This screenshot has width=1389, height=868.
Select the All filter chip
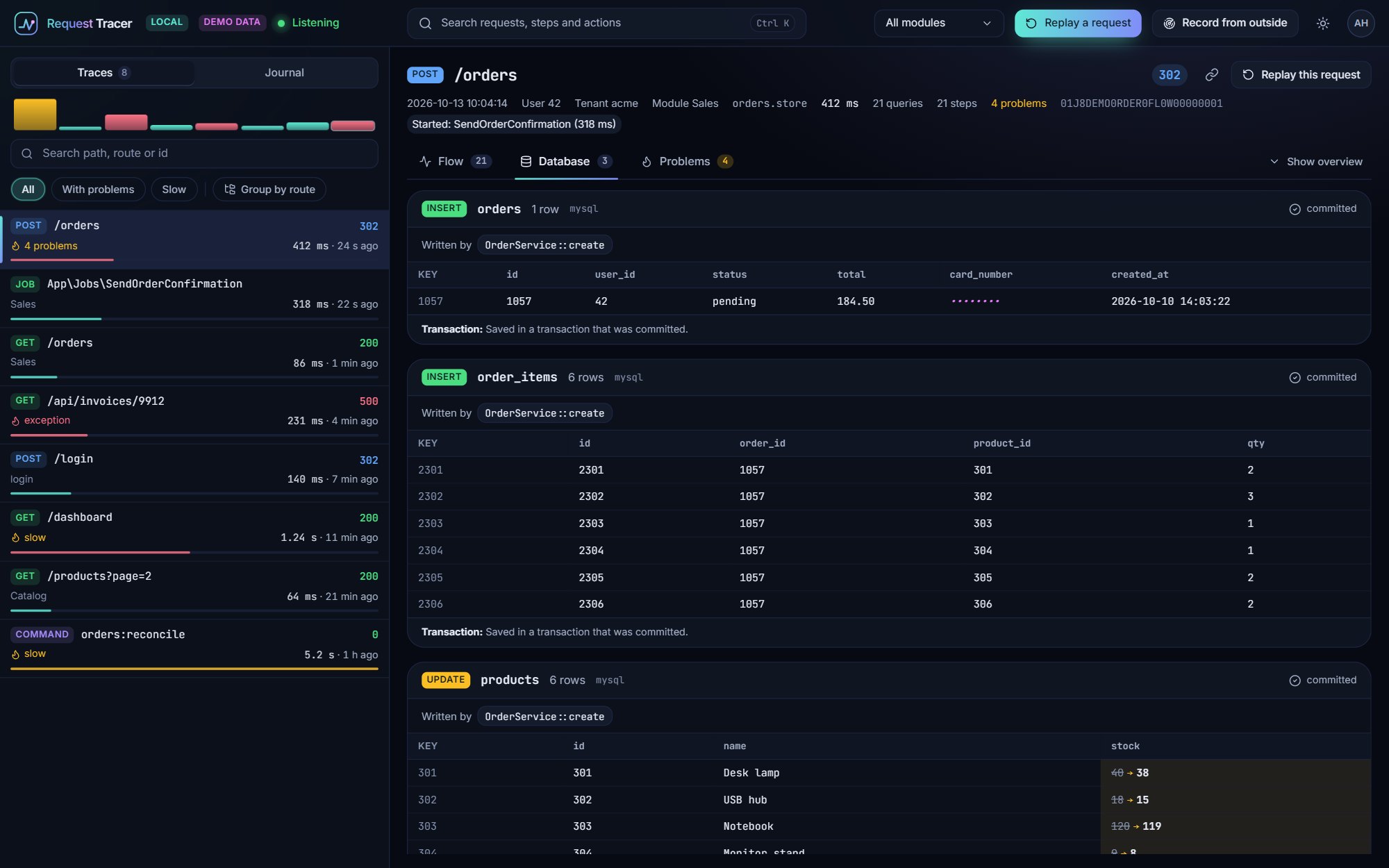pyautogui.click(x=28, y=190)
